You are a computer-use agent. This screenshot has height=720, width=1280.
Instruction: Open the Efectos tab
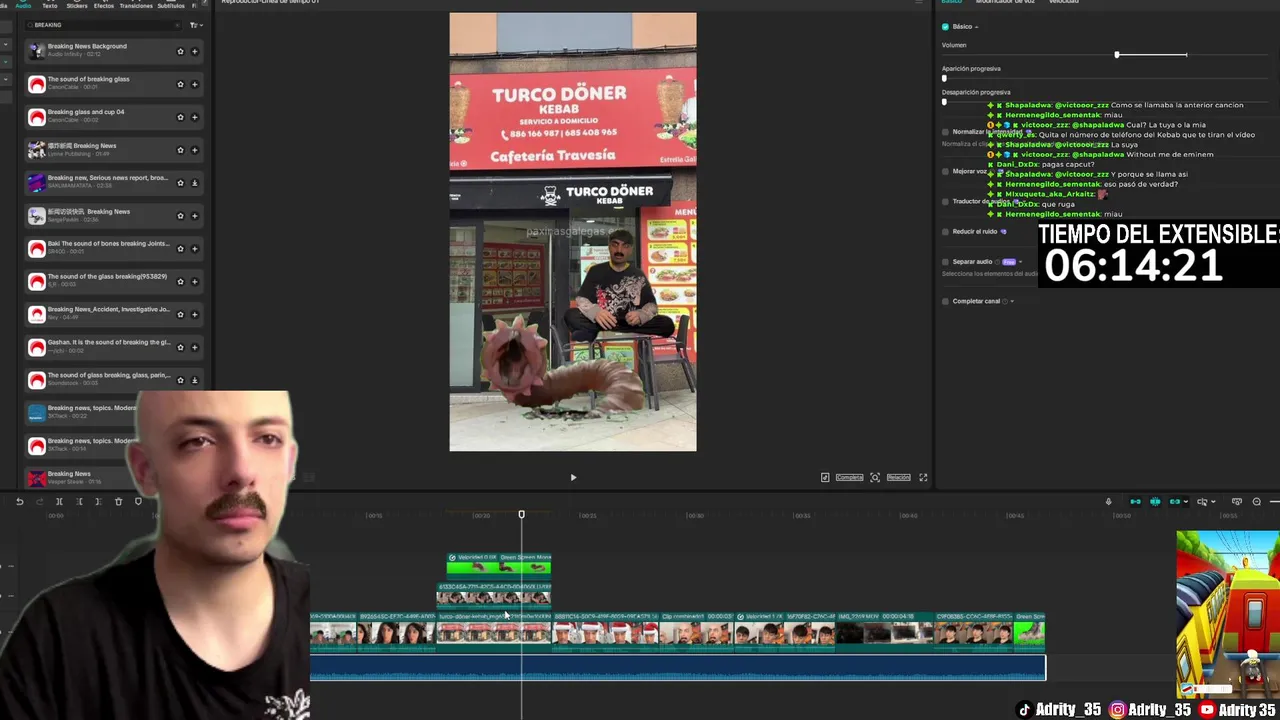(x=104, y=5)
